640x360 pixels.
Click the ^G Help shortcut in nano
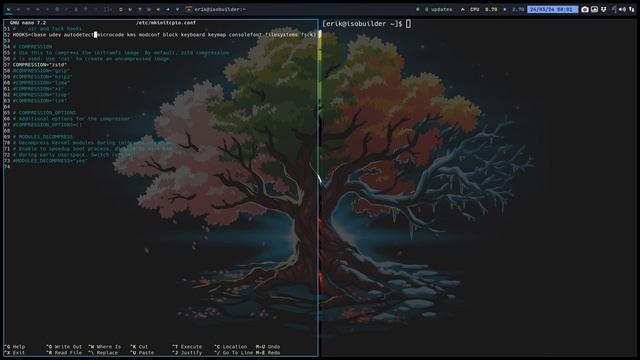(15, 347)
